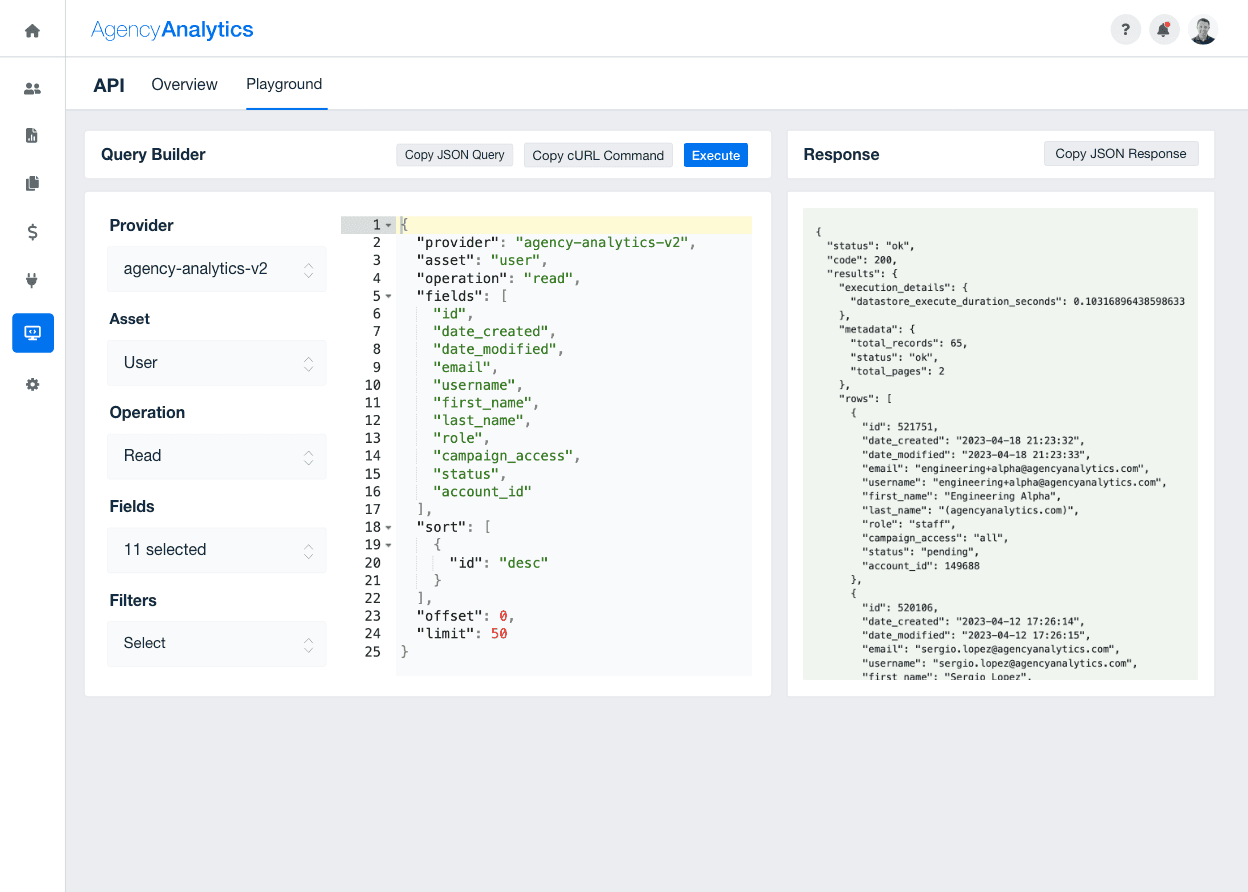
Task: Open the Operation dropdown showing Read
Action: click(216, 456)
